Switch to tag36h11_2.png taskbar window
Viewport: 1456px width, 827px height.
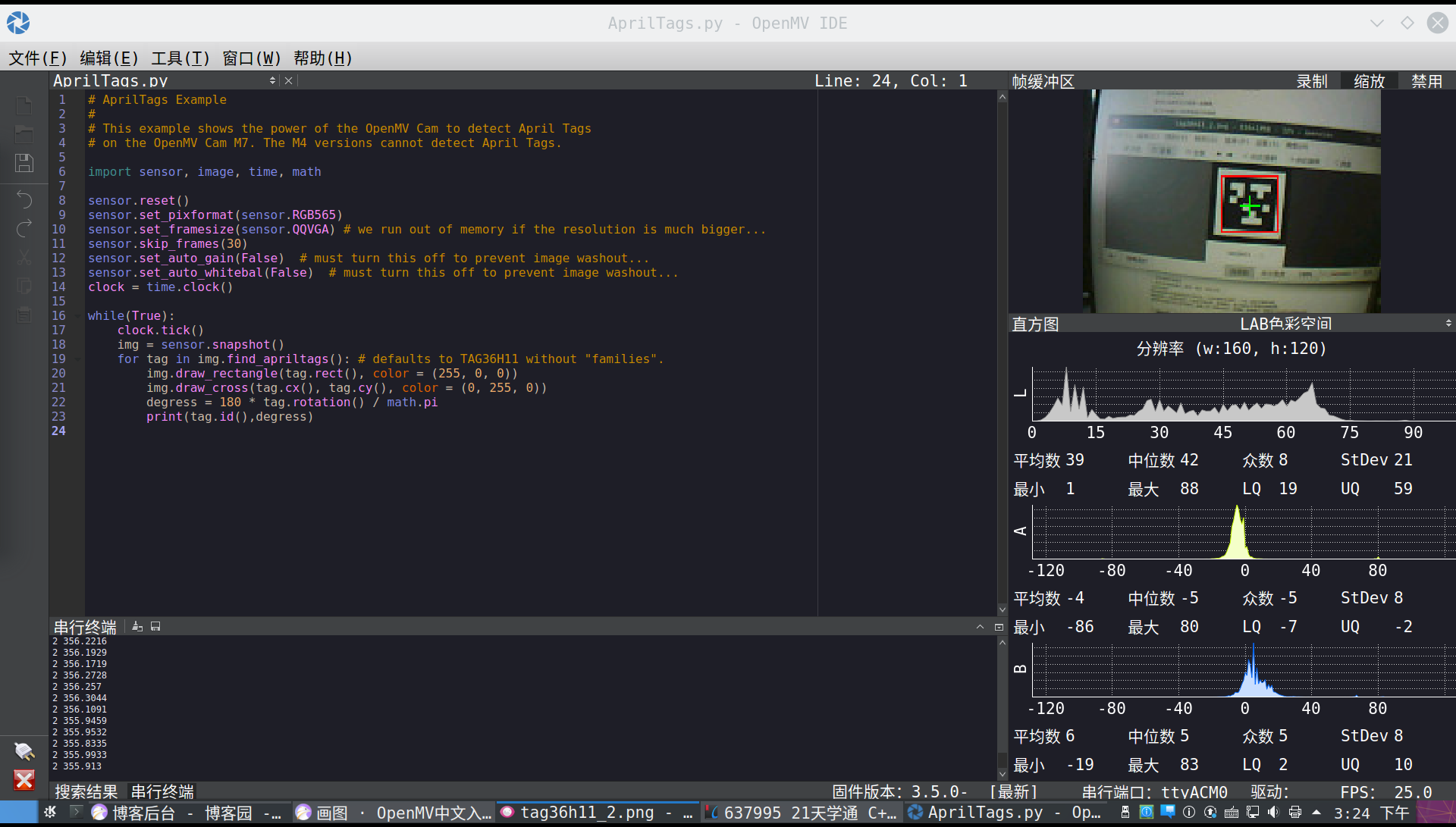tap(597, 813)
